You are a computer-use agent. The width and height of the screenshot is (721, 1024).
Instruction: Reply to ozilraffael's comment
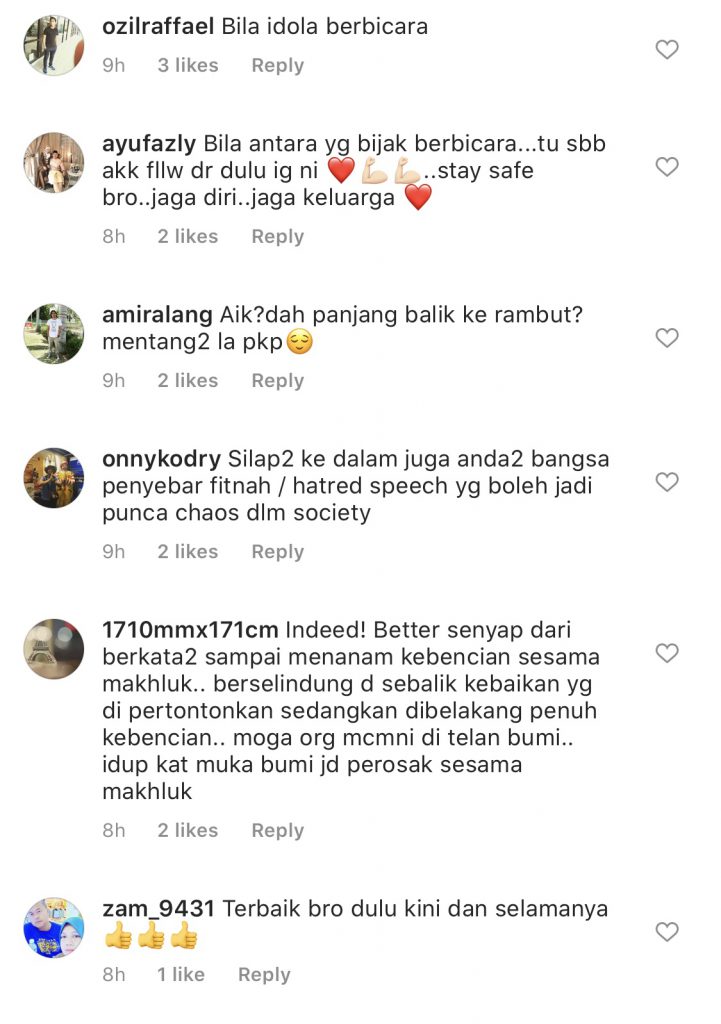point(278,66)
